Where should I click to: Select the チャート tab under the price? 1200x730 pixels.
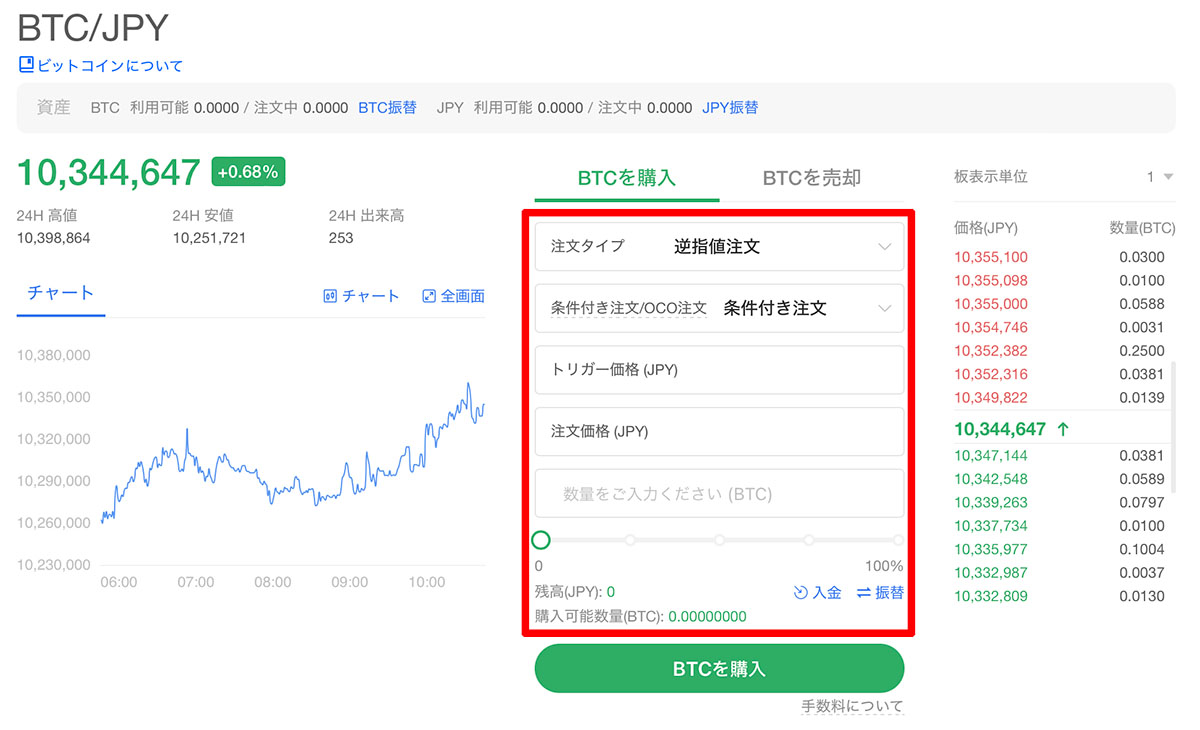tap(61, 293)
